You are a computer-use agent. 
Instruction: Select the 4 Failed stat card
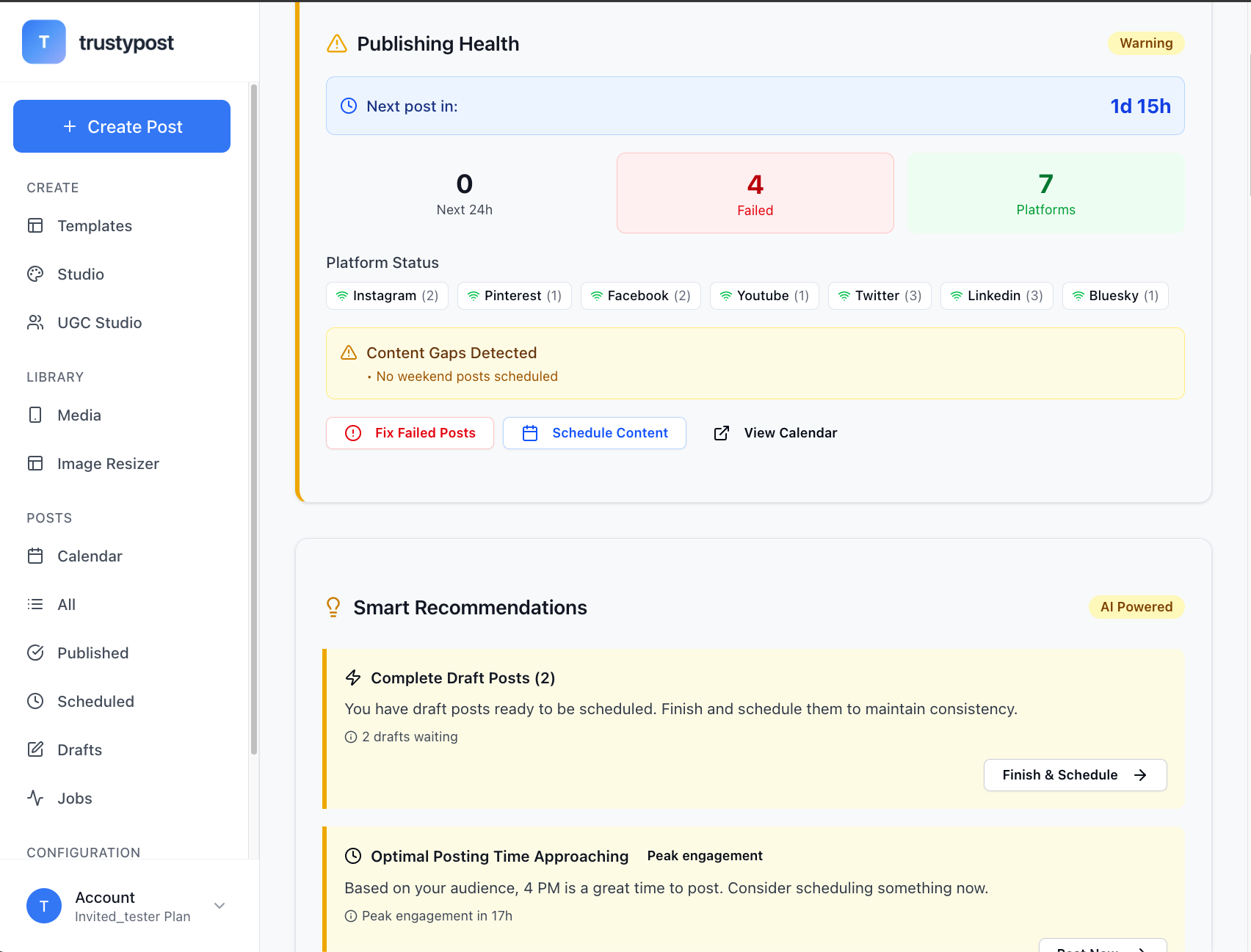tap(755, 193)
